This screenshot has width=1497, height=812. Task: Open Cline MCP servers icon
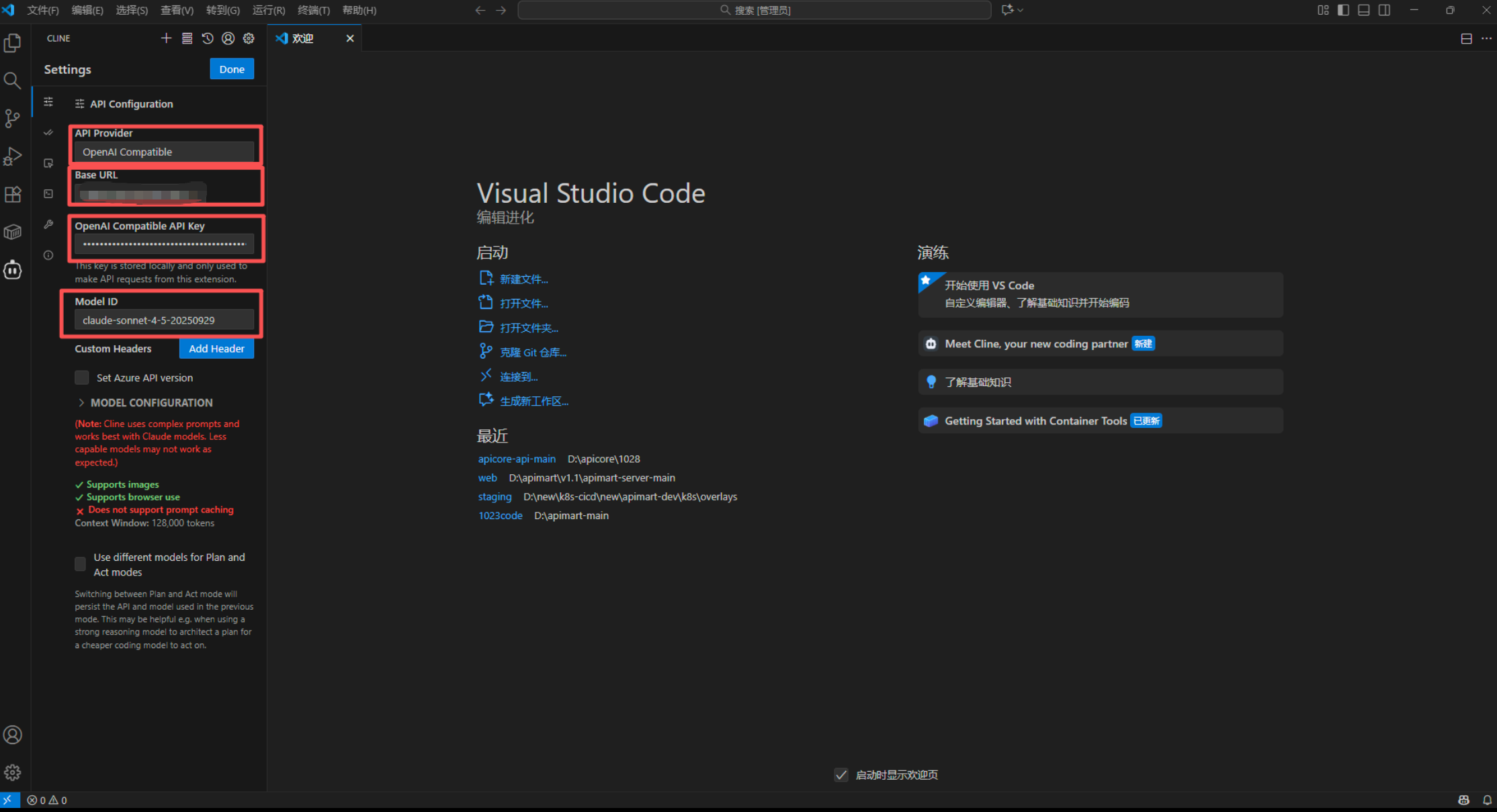pos(187,38)
